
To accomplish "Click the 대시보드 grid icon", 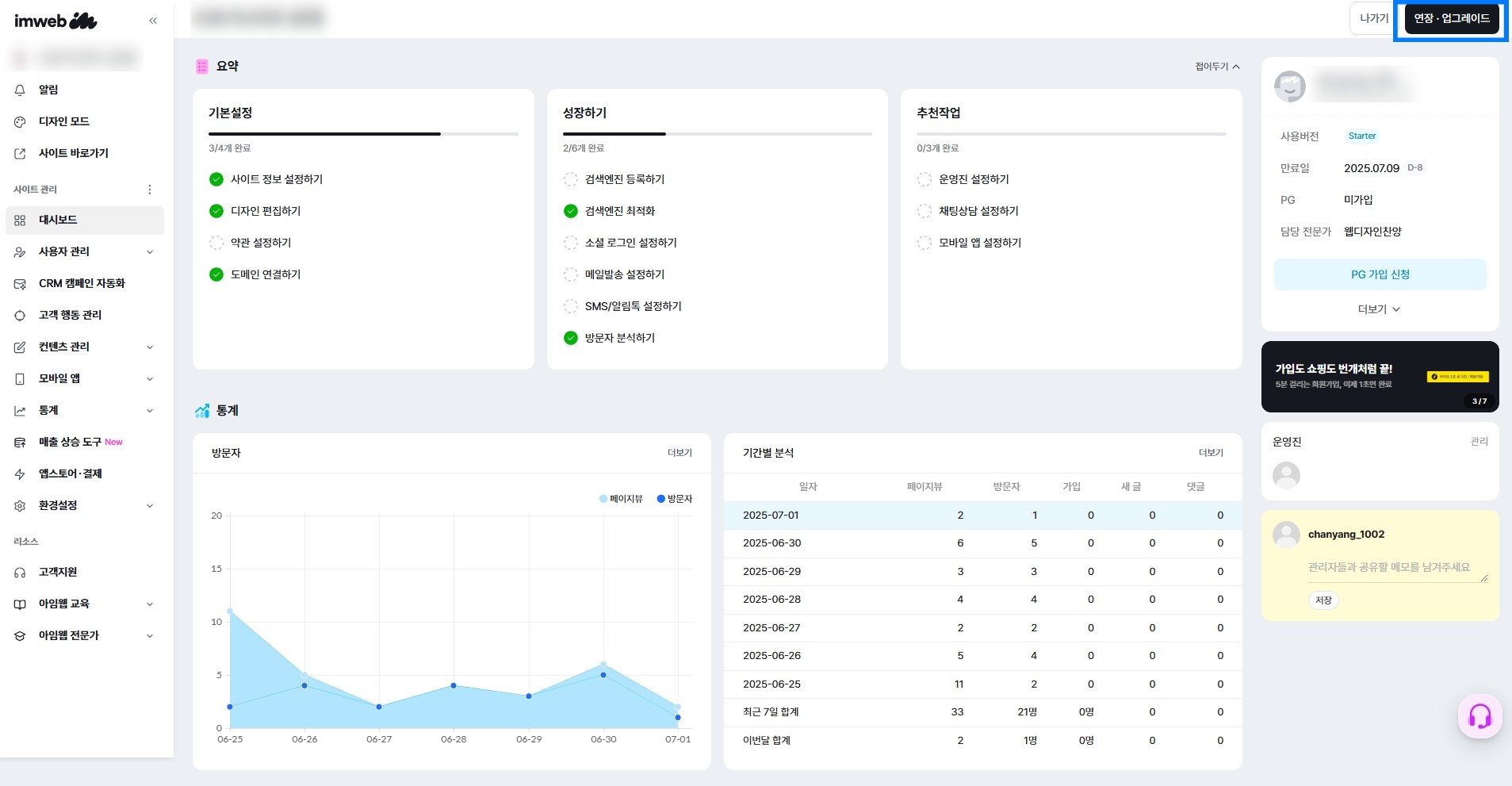I will pos(20,220).
